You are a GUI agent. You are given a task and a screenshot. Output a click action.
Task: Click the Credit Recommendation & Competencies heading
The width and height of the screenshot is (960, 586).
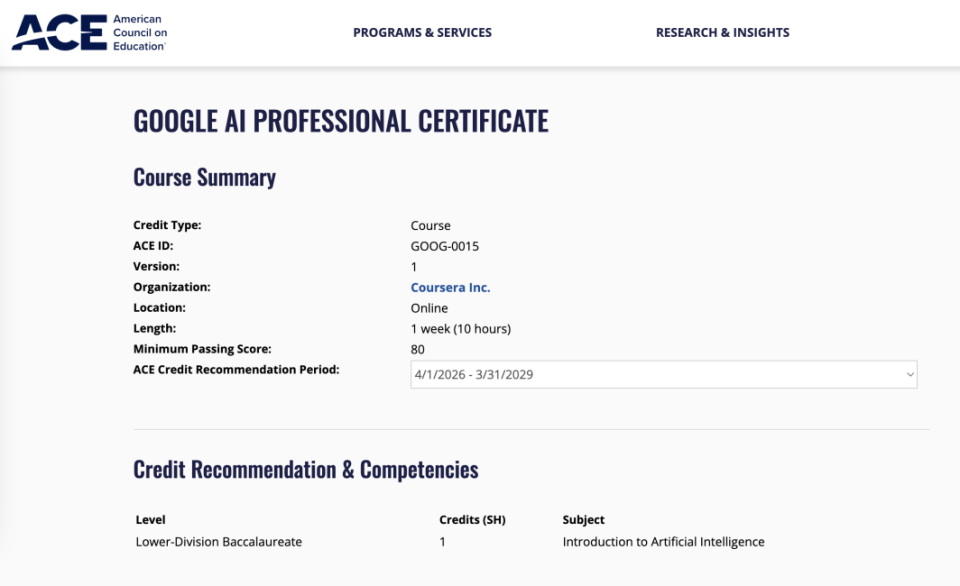[306, 470]
